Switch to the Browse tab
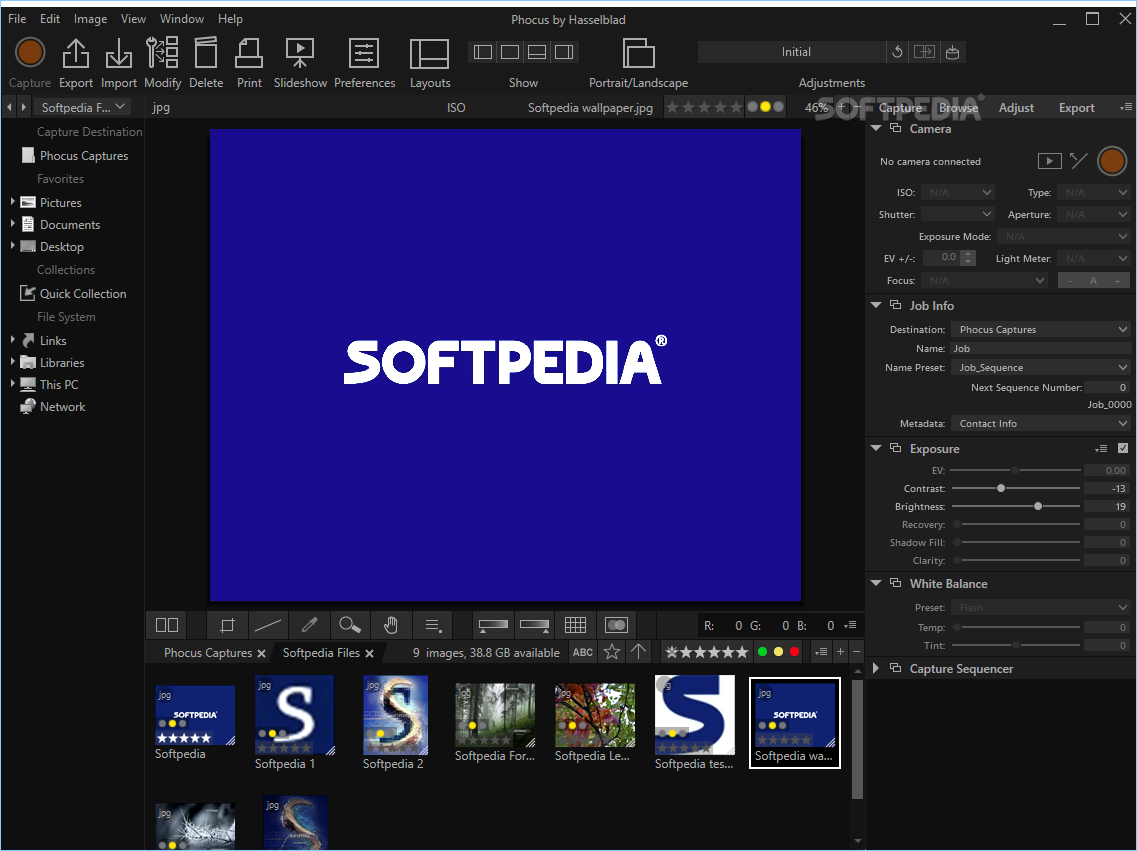The width and height of the screenshot is (1137, 851). pos(958,107)
